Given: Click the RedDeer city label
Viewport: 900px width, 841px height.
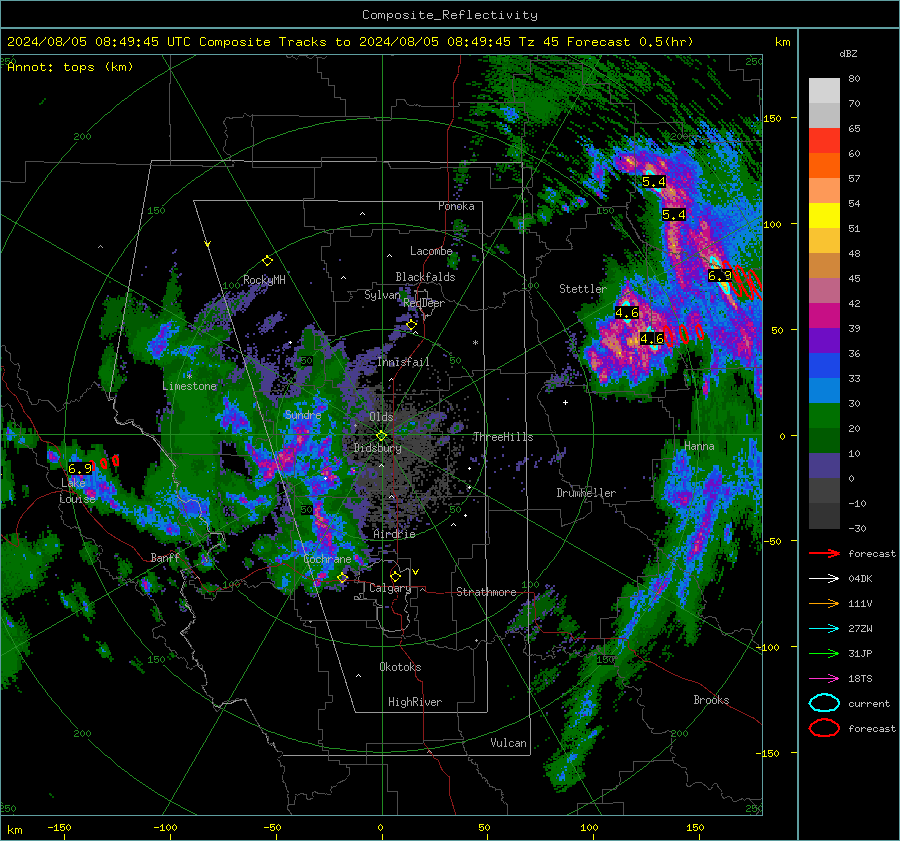Looking at the screenshot, I should 424,303.
